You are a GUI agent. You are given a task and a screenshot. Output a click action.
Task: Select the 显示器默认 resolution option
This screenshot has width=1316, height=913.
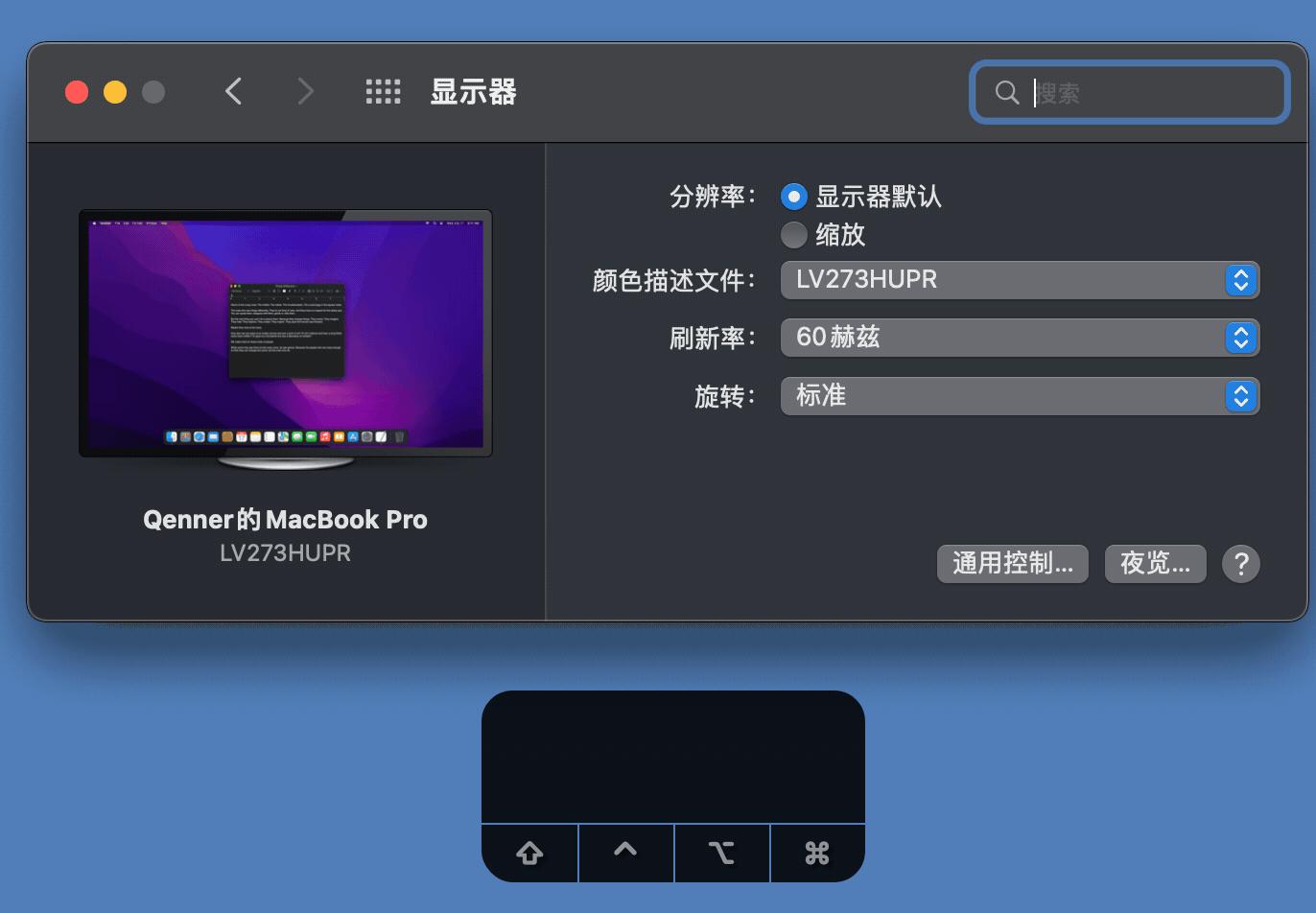(x=794, y=197)
